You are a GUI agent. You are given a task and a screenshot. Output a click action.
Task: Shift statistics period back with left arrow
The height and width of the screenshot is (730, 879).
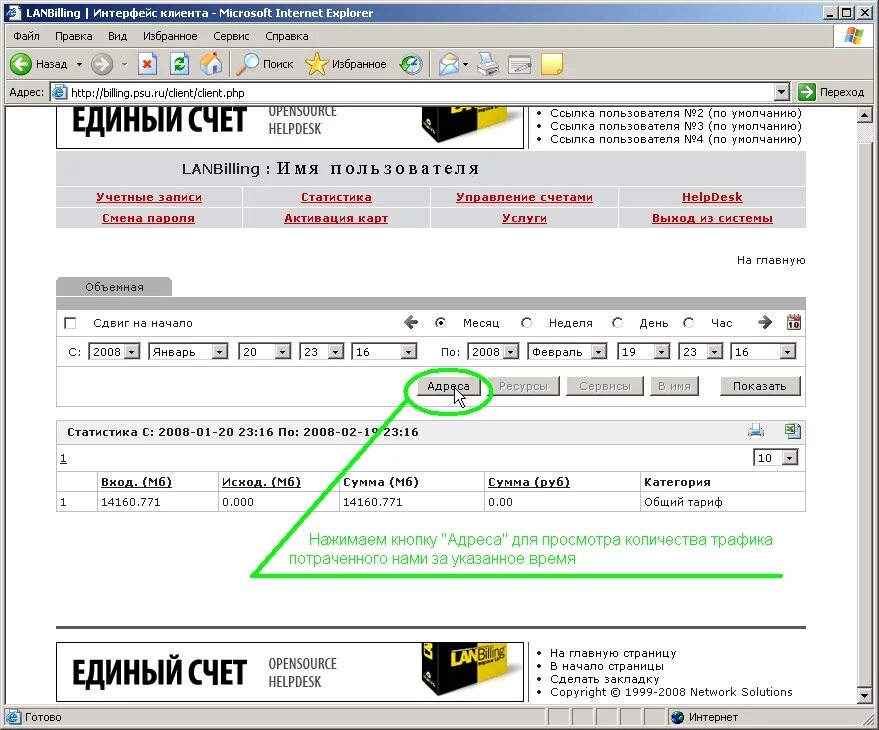point(411,322)
